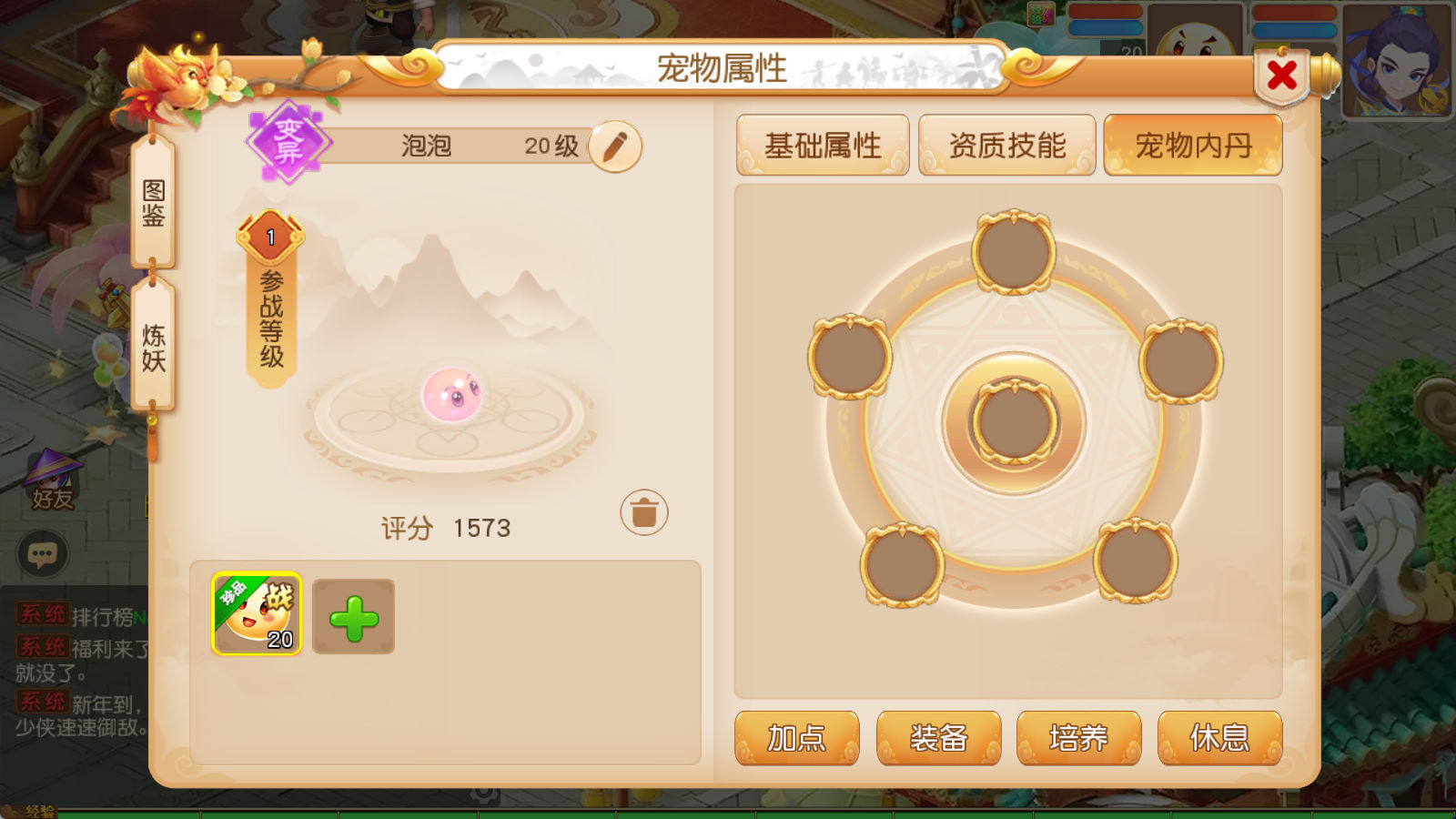Open the 宠物内丹 tab
This screenshot has width=1456, height=819.
coord(1193,145)
